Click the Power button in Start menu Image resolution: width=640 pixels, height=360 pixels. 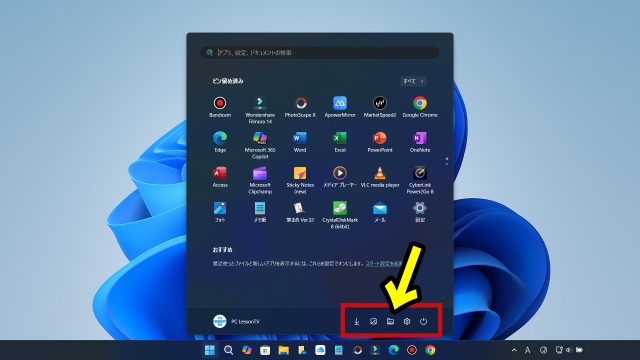coord(424,322)
